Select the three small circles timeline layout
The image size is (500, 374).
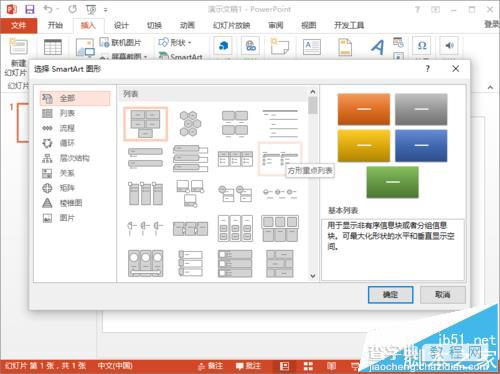(279, 193)
